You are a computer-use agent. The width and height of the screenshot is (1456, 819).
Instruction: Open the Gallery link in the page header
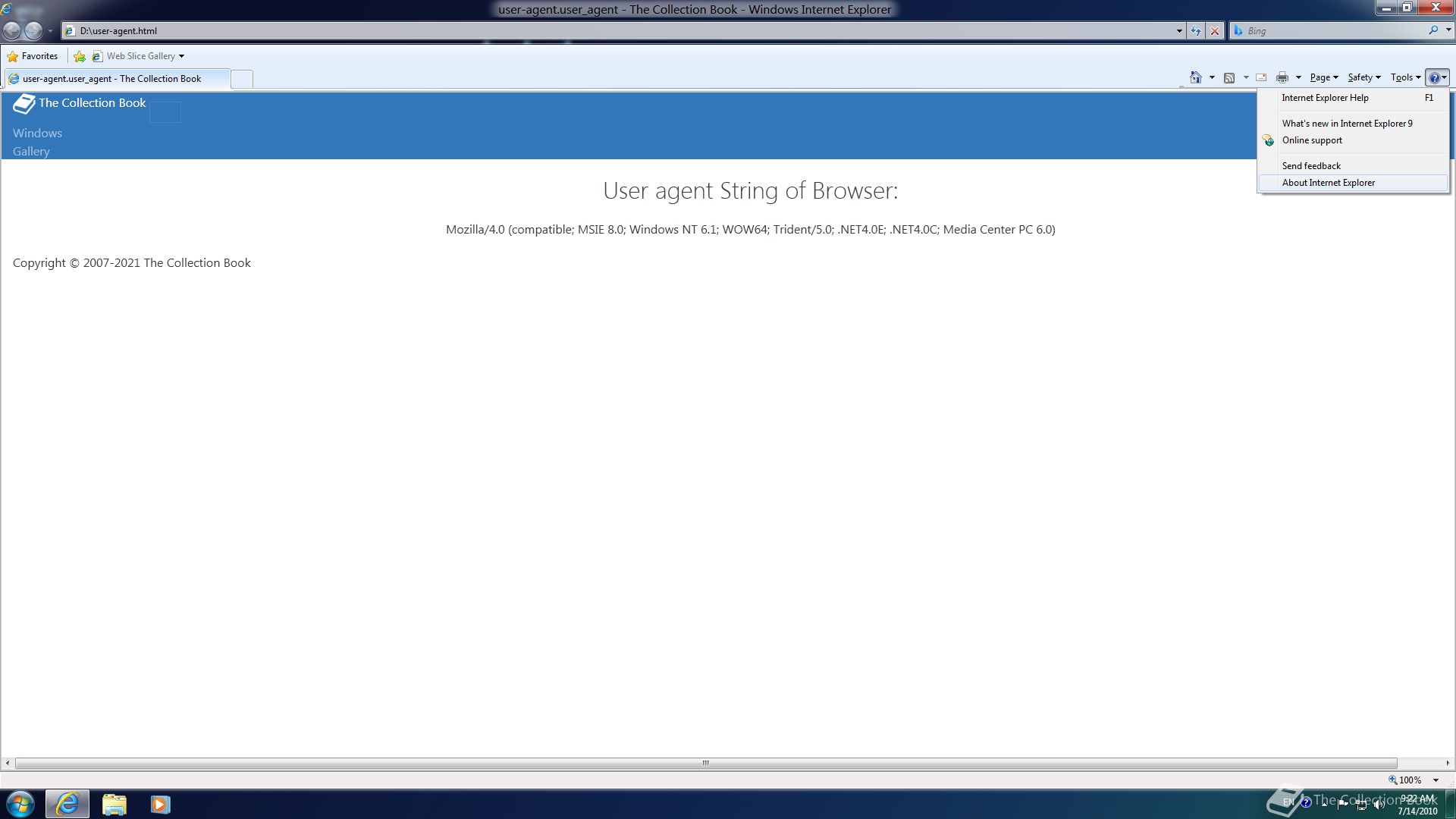[31, 152]
